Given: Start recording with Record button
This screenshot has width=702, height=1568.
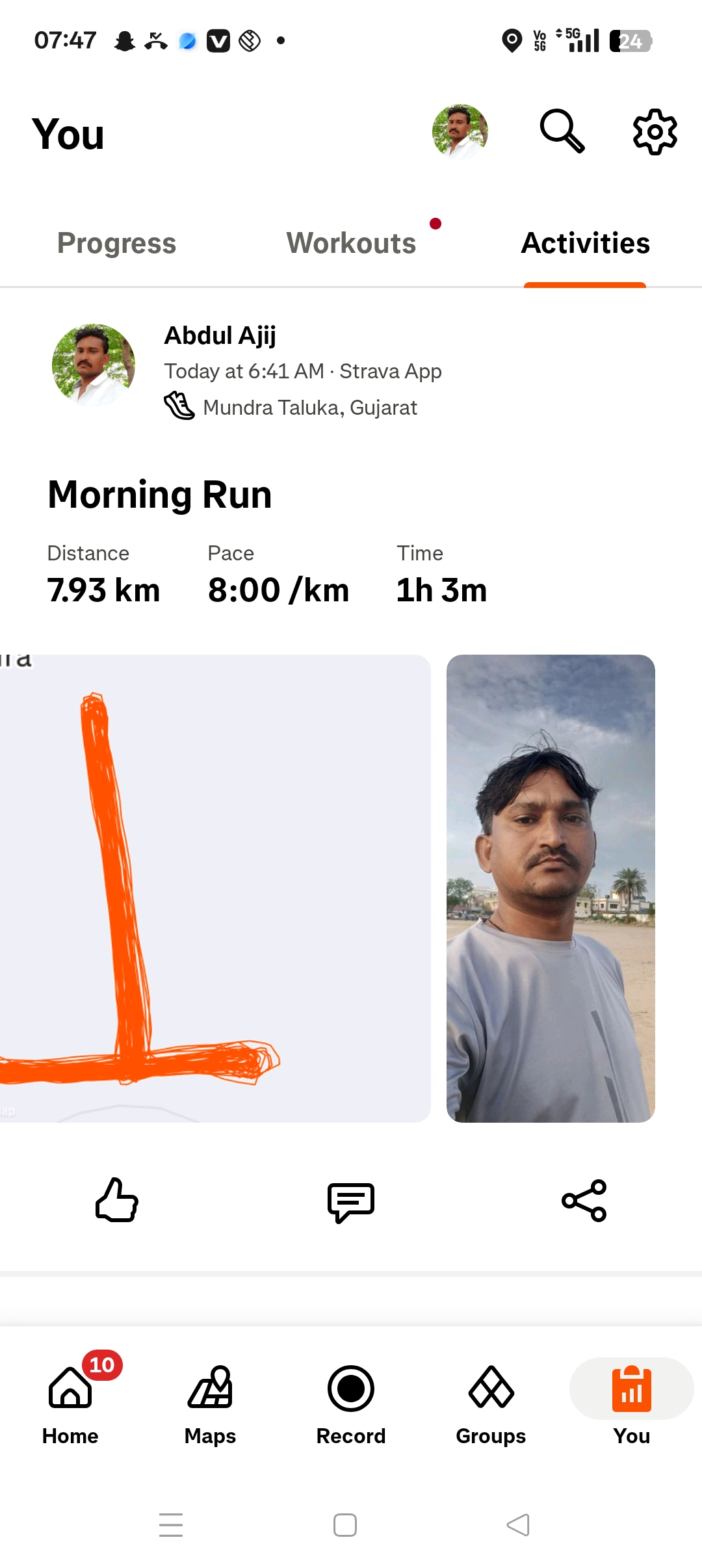Looking at the screenshot, I should pyautogui.click(x=351, y=1404).
